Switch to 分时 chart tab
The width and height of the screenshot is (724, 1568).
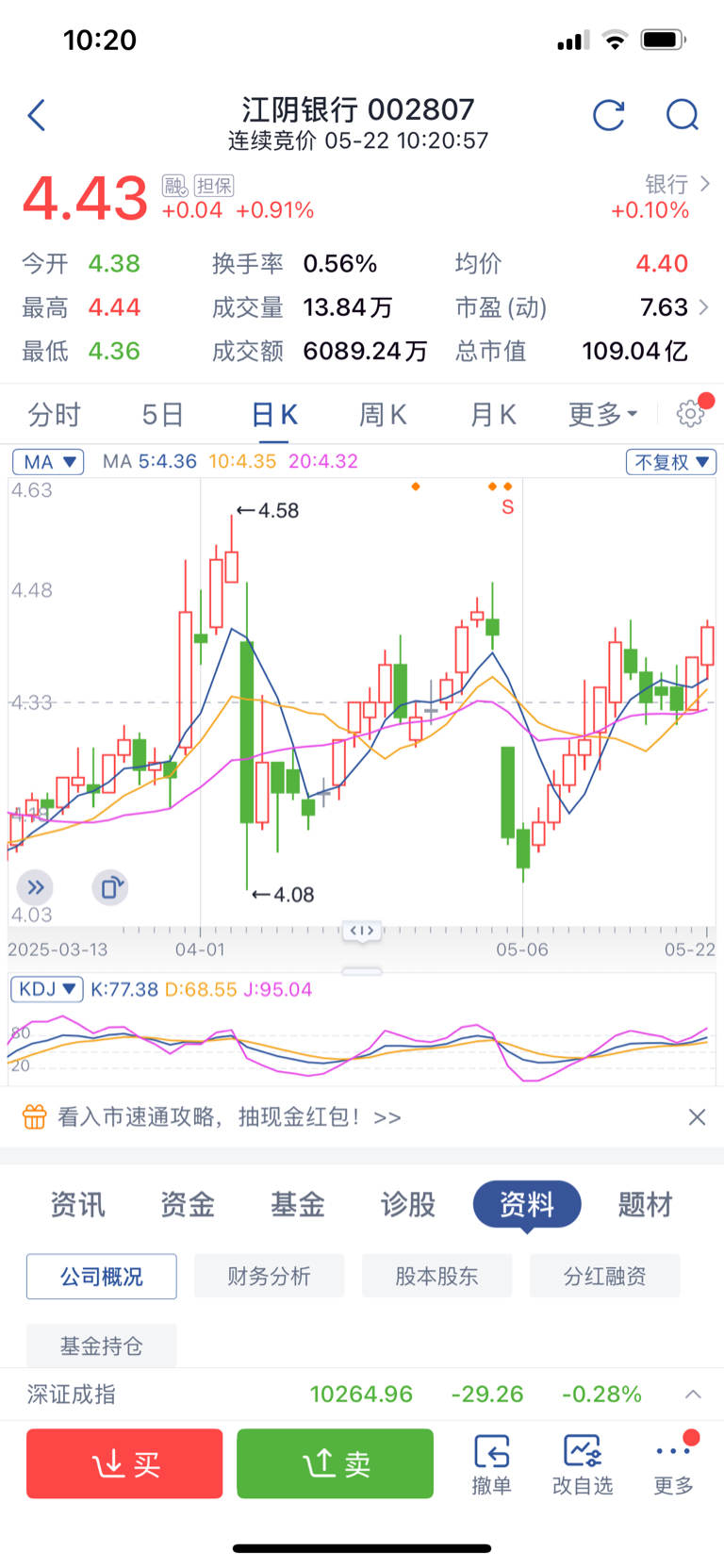point(54,414)
